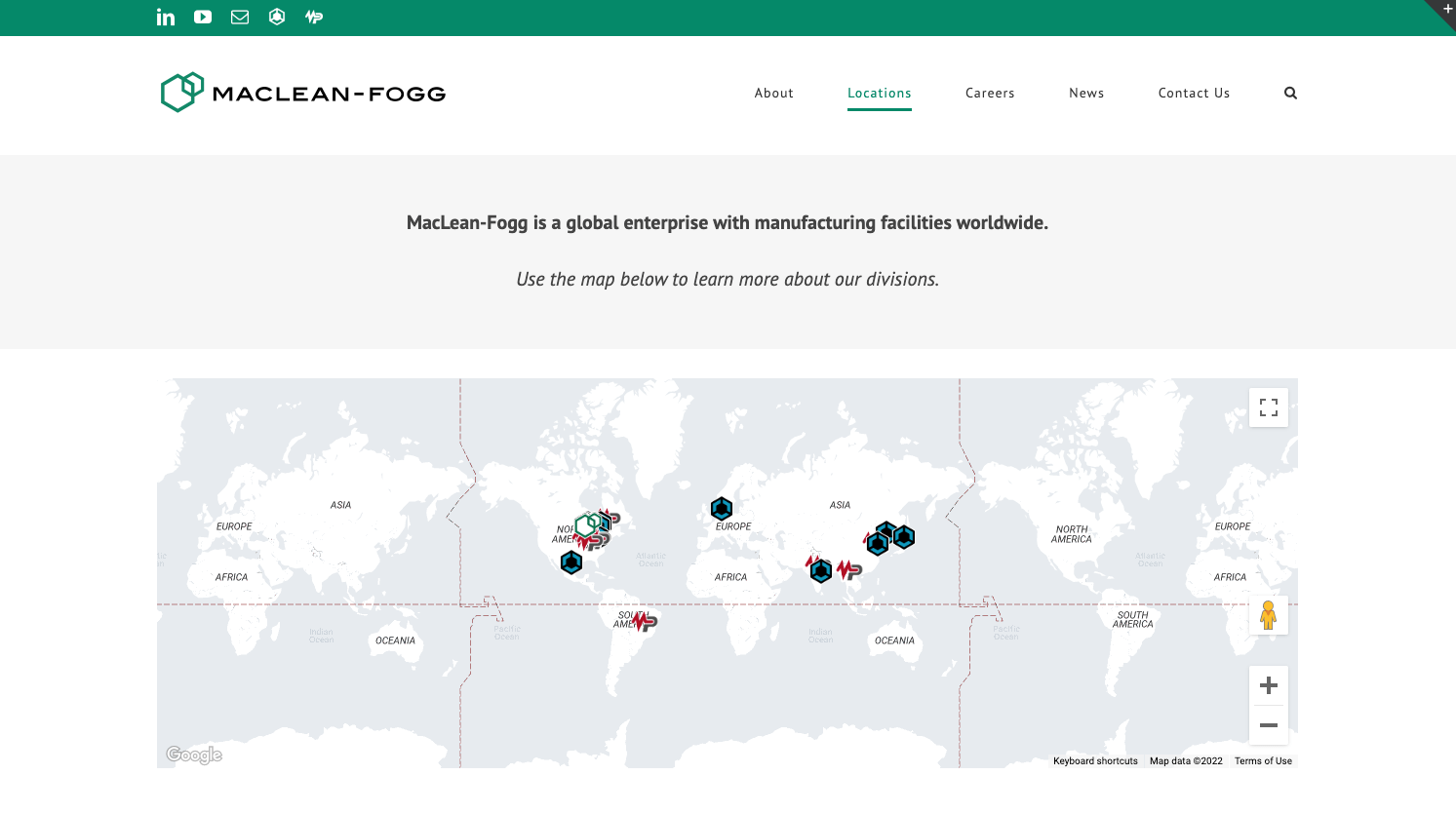The width and height of the screenshot is (1456, 814).
Task: Select the hexagon marker over Europe
Action: click(x=722, y=508)
